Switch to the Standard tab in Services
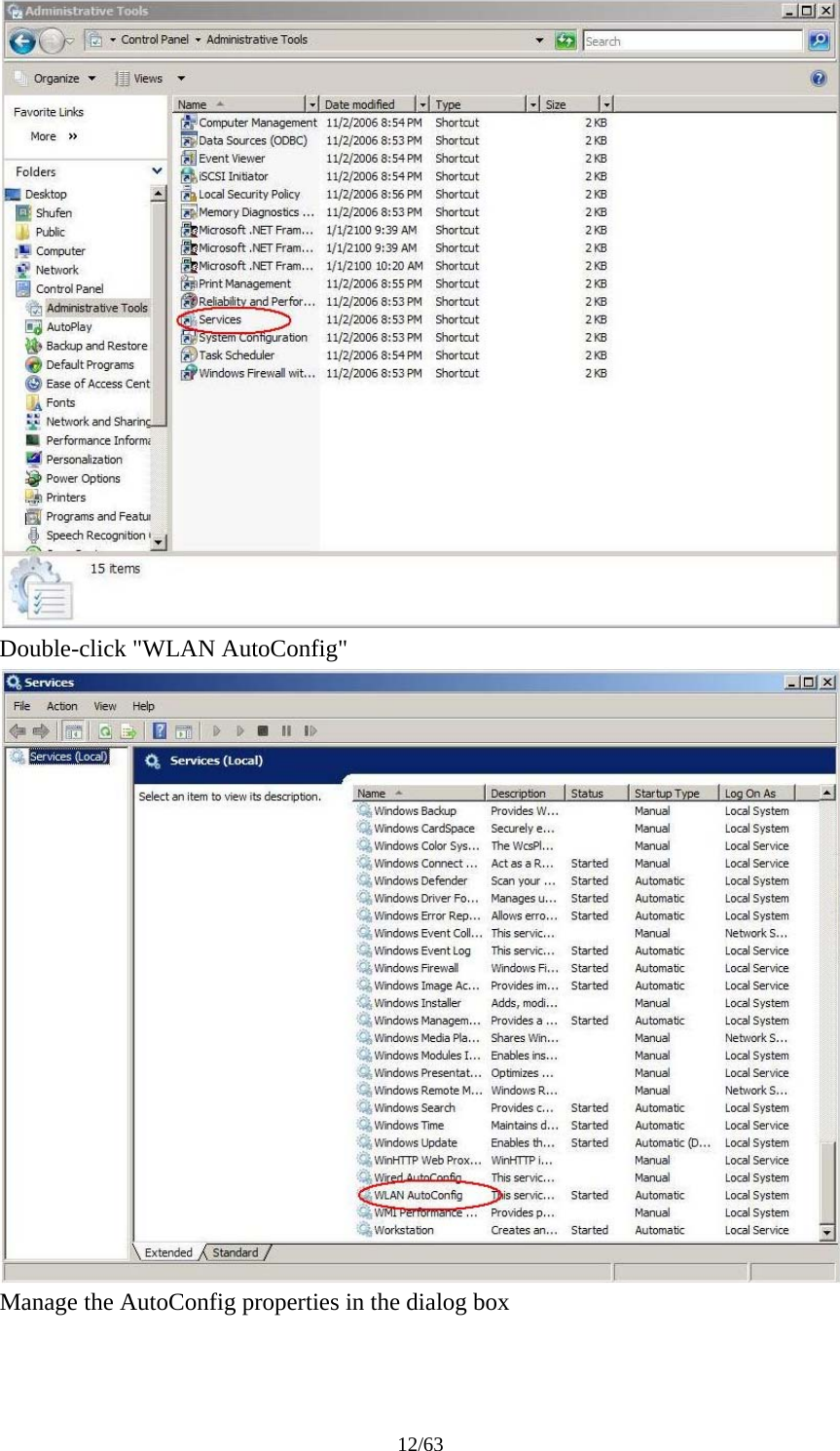Screen dimensions: 840x1451 [235, 1252]
